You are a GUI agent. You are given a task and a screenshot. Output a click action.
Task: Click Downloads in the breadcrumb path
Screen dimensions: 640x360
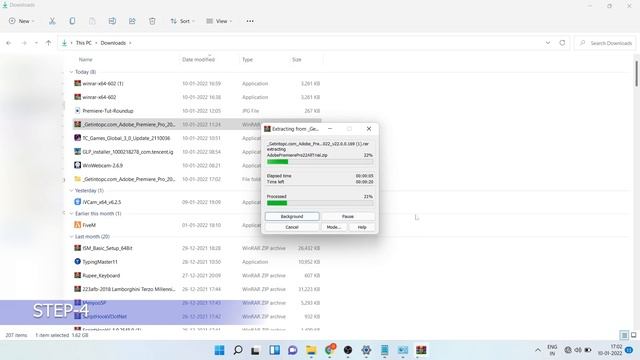click(x=113, y=43)
